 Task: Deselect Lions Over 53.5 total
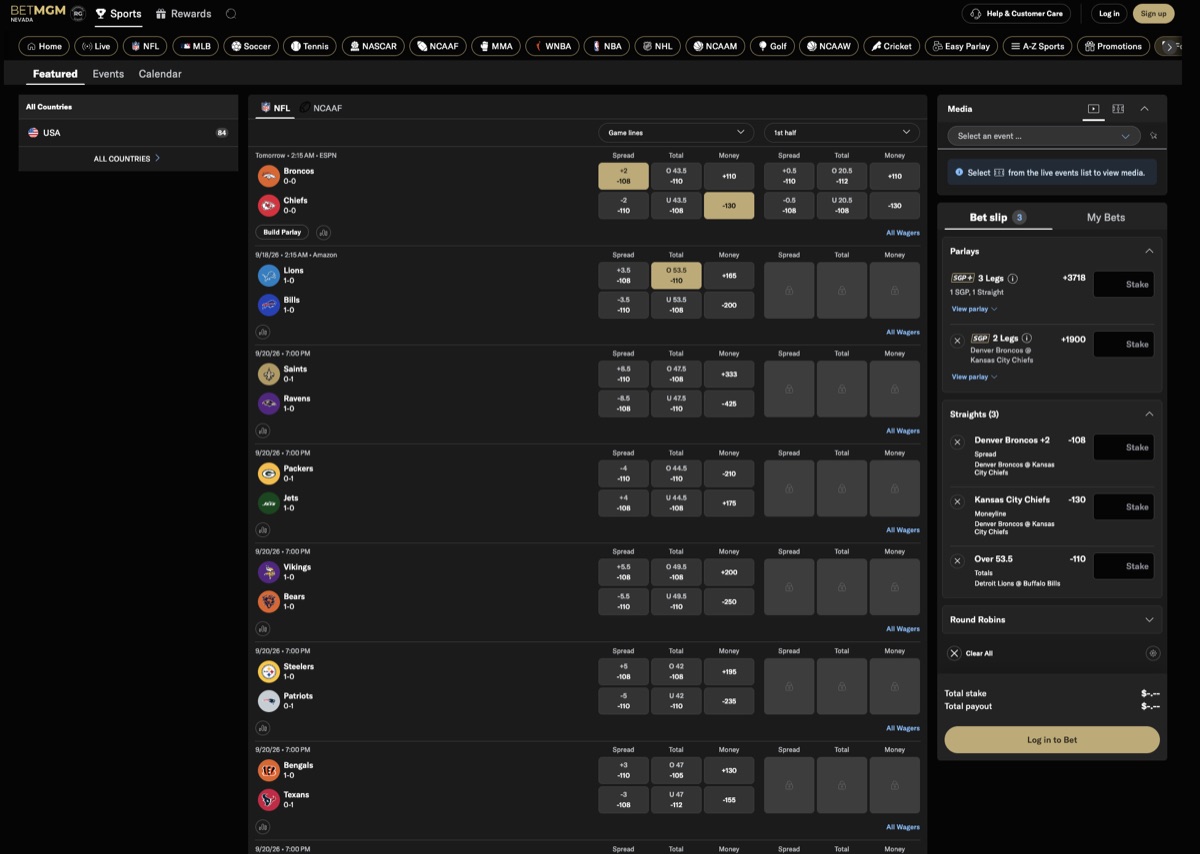pyautogui.click(x=676, y=275)
